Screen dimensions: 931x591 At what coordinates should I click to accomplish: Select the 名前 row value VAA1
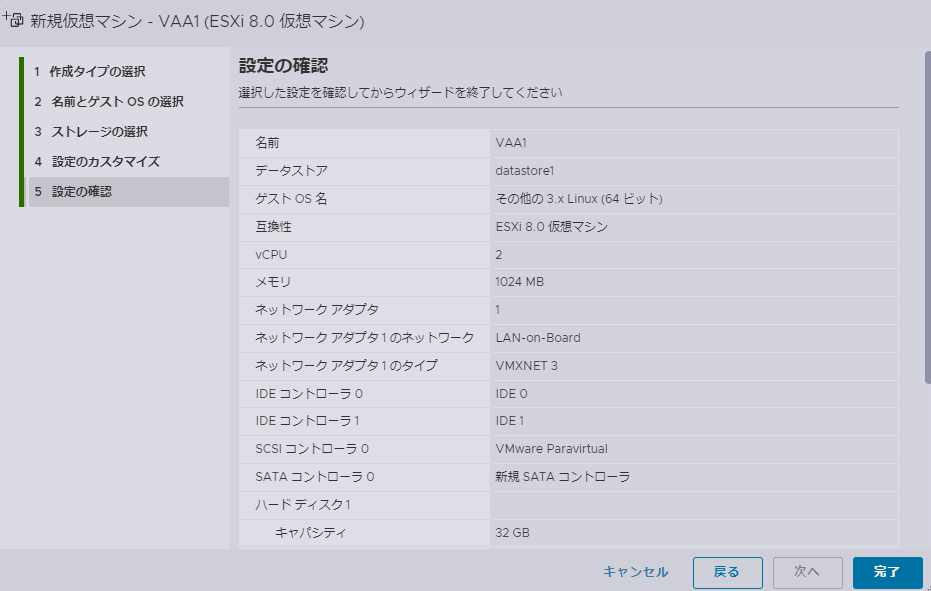511,143
